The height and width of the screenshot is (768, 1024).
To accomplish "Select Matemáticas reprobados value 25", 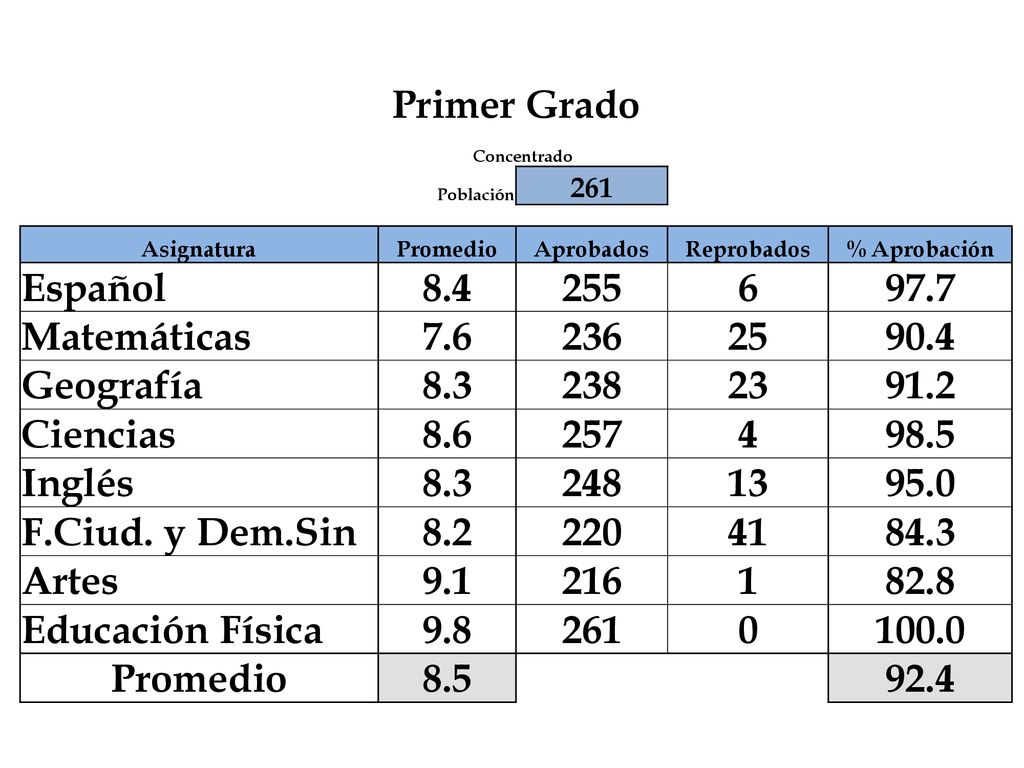I will 748,336.
